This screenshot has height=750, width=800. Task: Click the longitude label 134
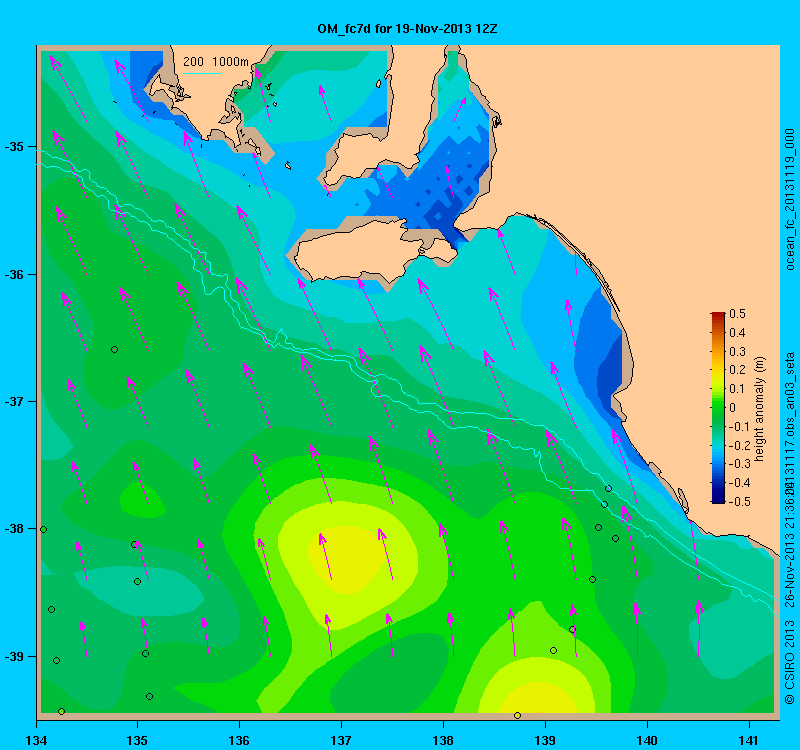click(x=36, y=740)
